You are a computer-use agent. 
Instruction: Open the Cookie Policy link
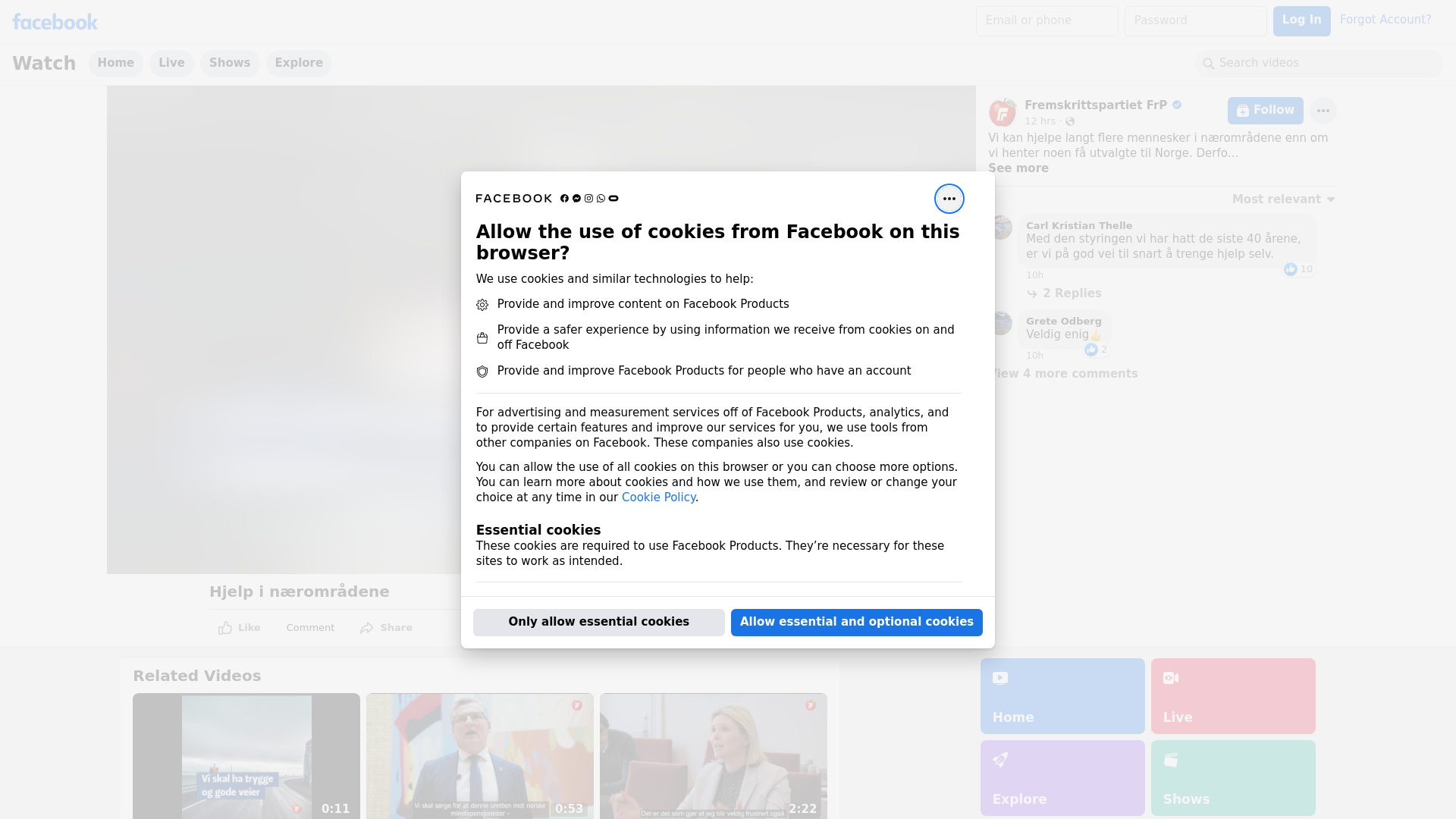pyautogui.click(x=658, y=497)
